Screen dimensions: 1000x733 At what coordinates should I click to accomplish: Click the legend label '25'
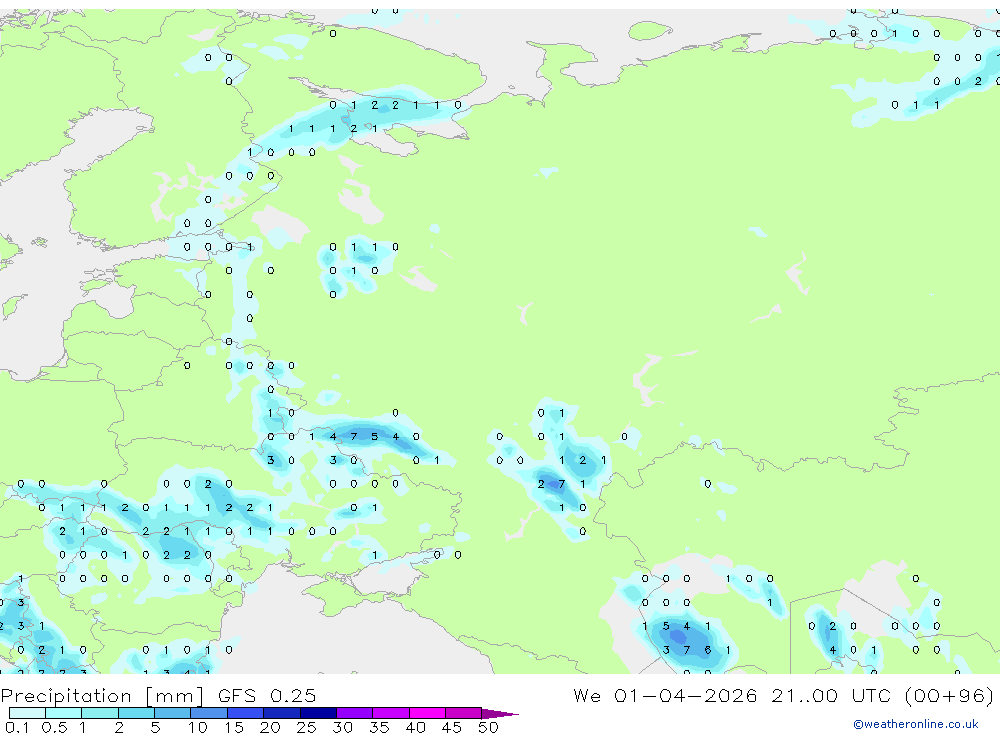pyautogui.click(x=306, y=727)
